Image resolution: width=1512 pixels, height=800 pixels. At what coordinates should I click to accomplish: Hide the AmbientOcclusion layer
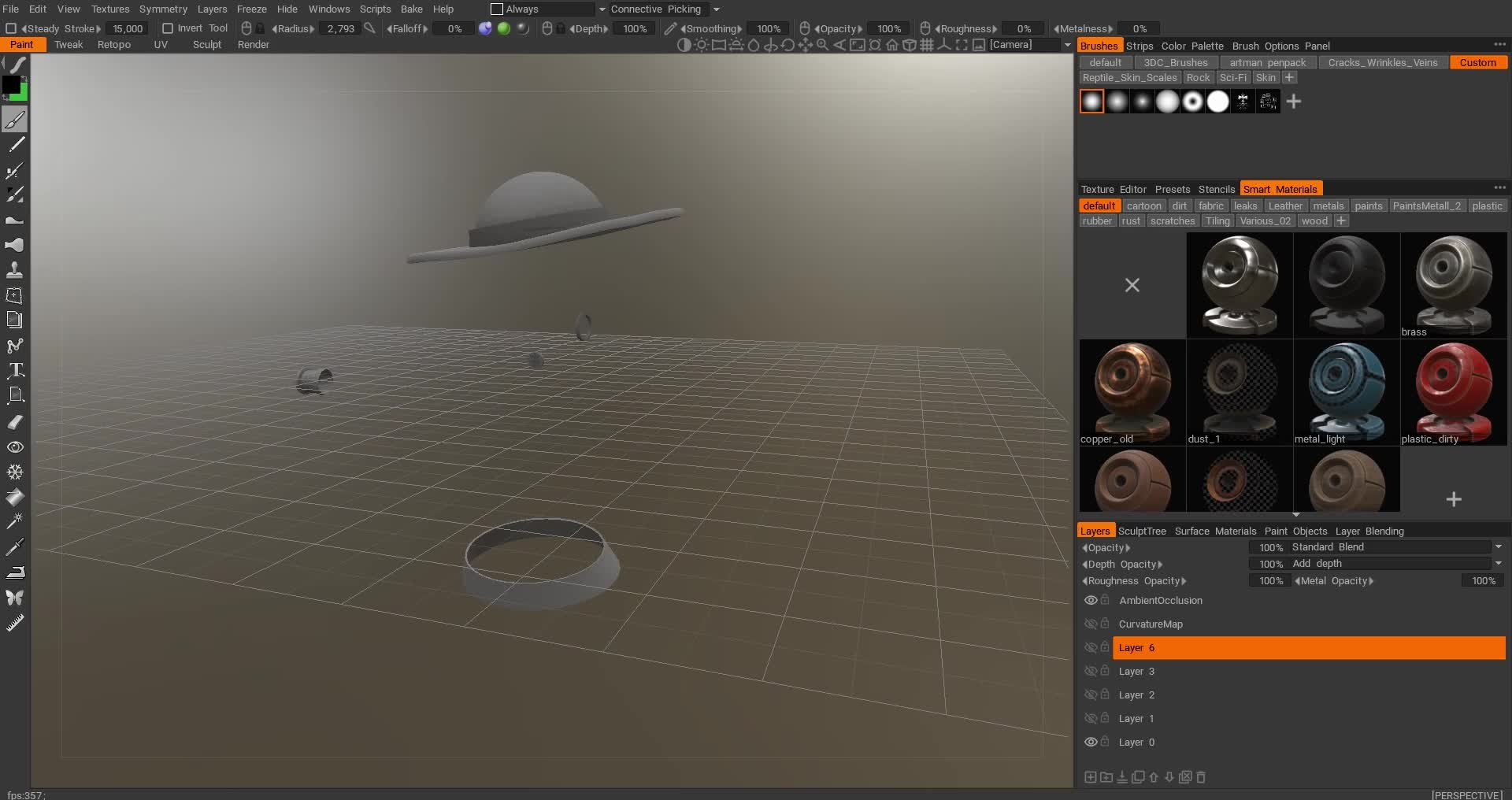pyautogui.click(x=1091, y=600)
